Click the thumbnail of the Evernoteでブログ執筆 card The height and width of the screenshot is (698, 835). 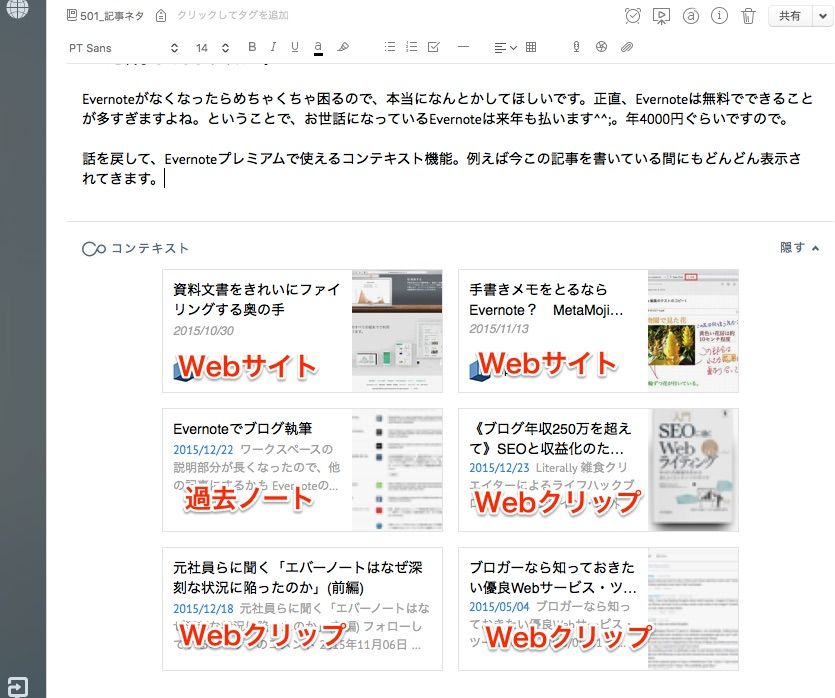pyautogui.click(x=397, y=470)
